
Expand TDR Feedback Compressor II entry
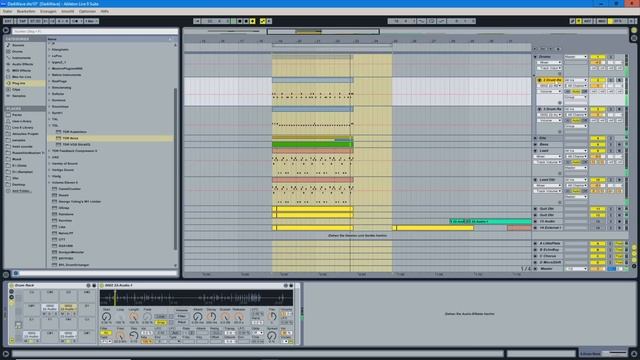pyautogui.click(x=50, y=151)
